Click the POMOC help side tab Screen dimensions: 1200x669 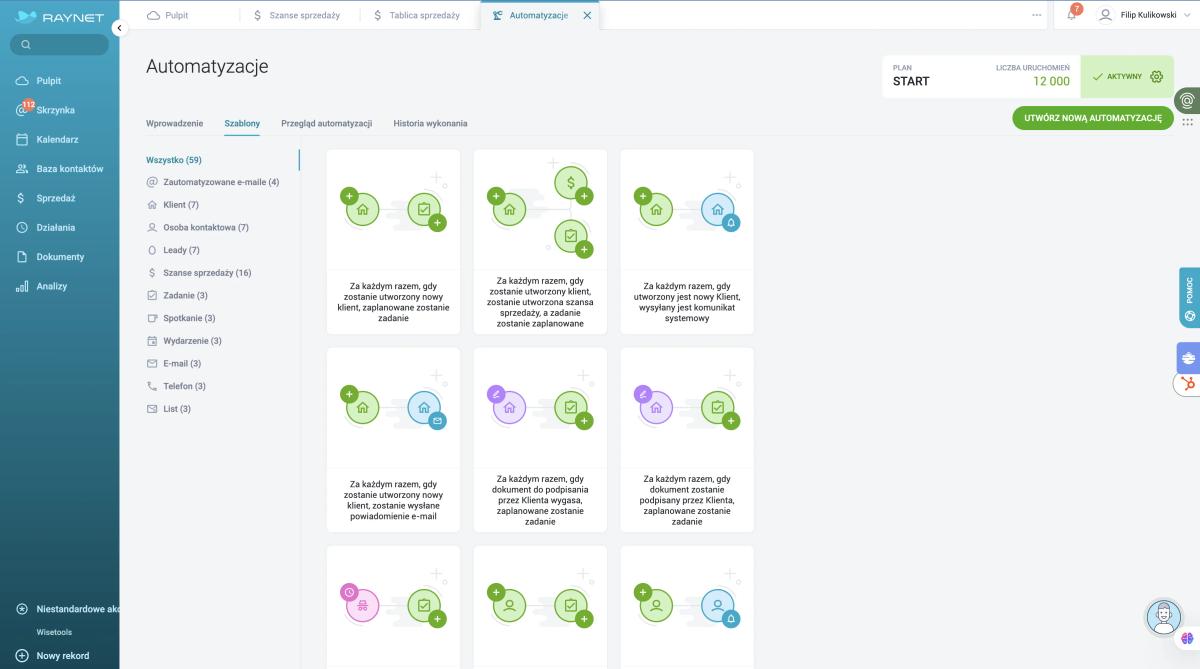point(1189,298)
